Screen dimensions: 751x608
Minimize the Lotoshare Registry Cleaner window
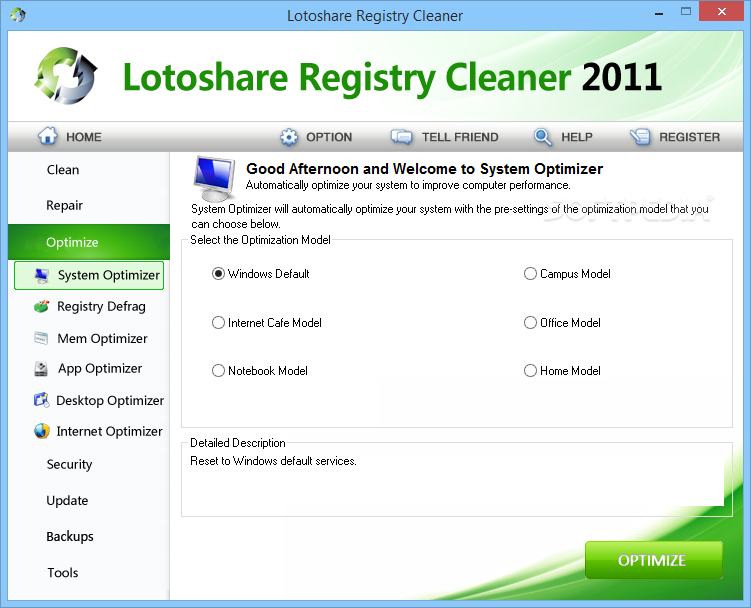coord(659,12)
